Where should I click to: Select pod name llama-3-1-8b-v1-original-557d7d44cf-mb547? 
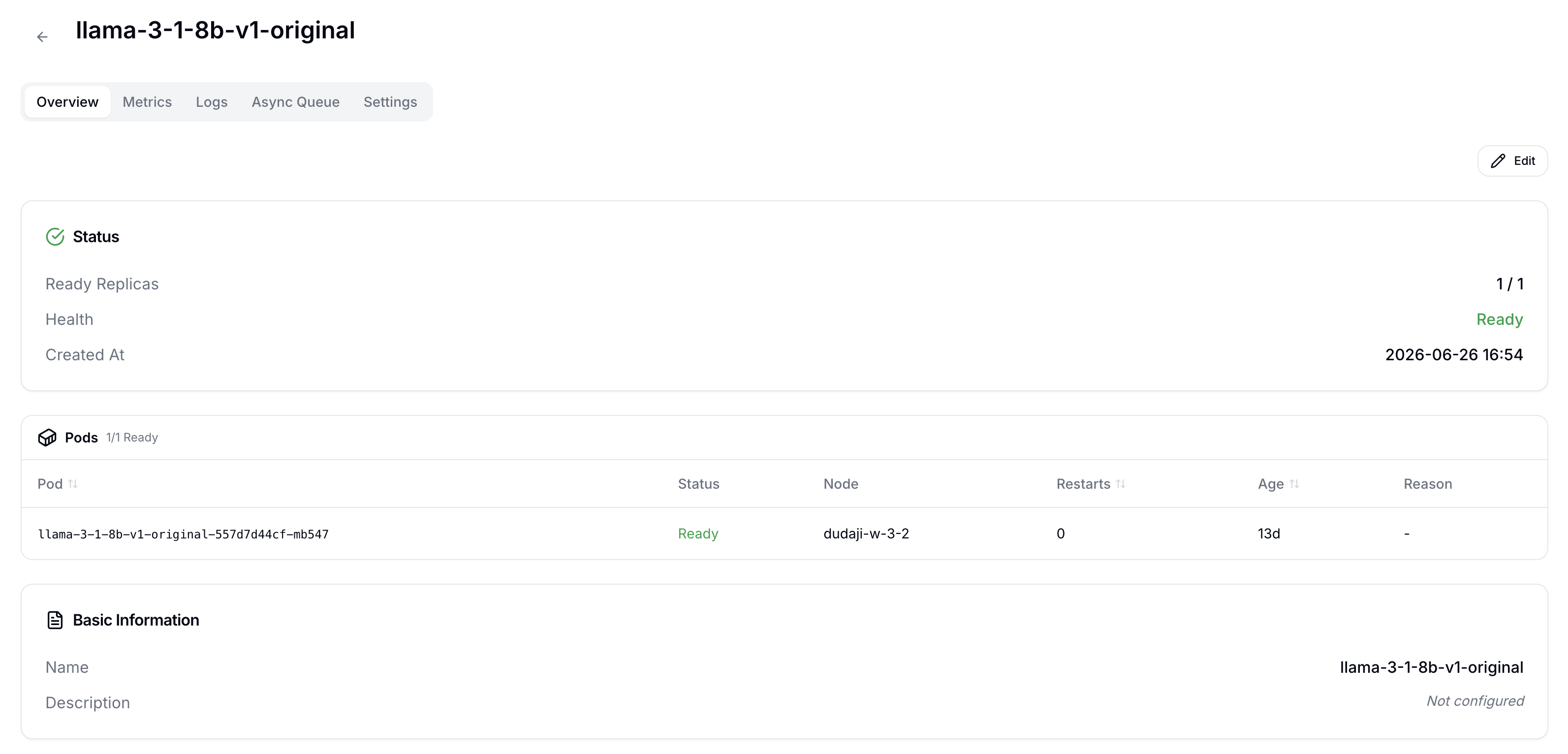pos(183,534)
